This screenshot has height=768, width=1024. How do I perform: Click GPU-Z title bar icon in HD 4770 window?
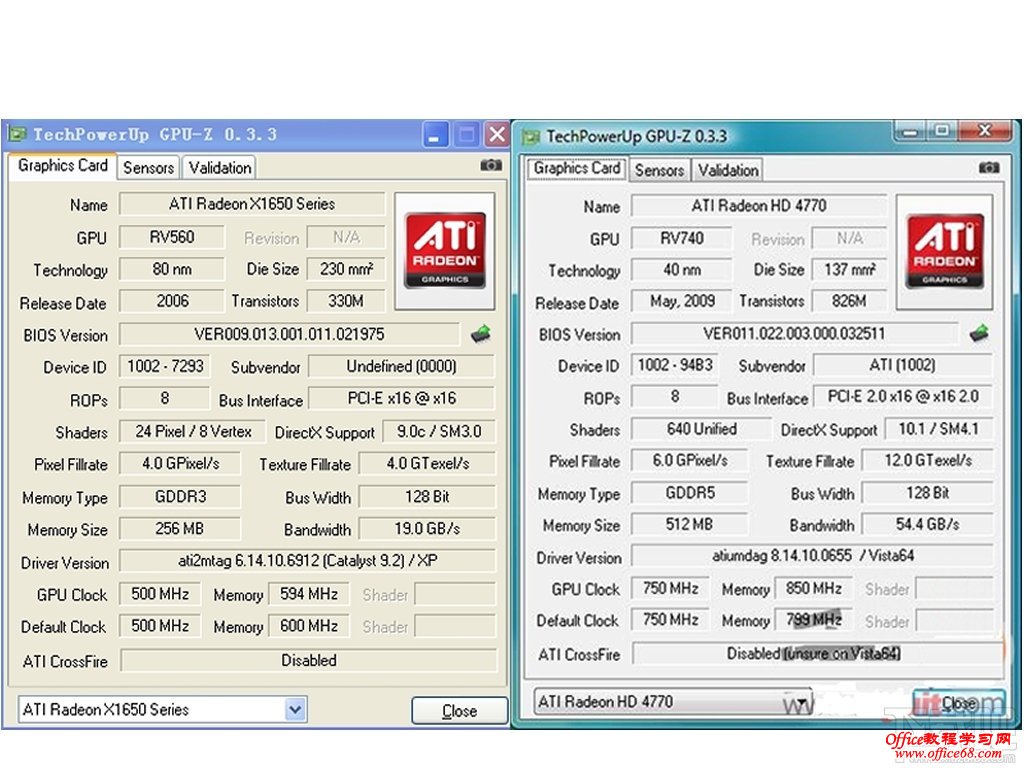tap(530, 136)
